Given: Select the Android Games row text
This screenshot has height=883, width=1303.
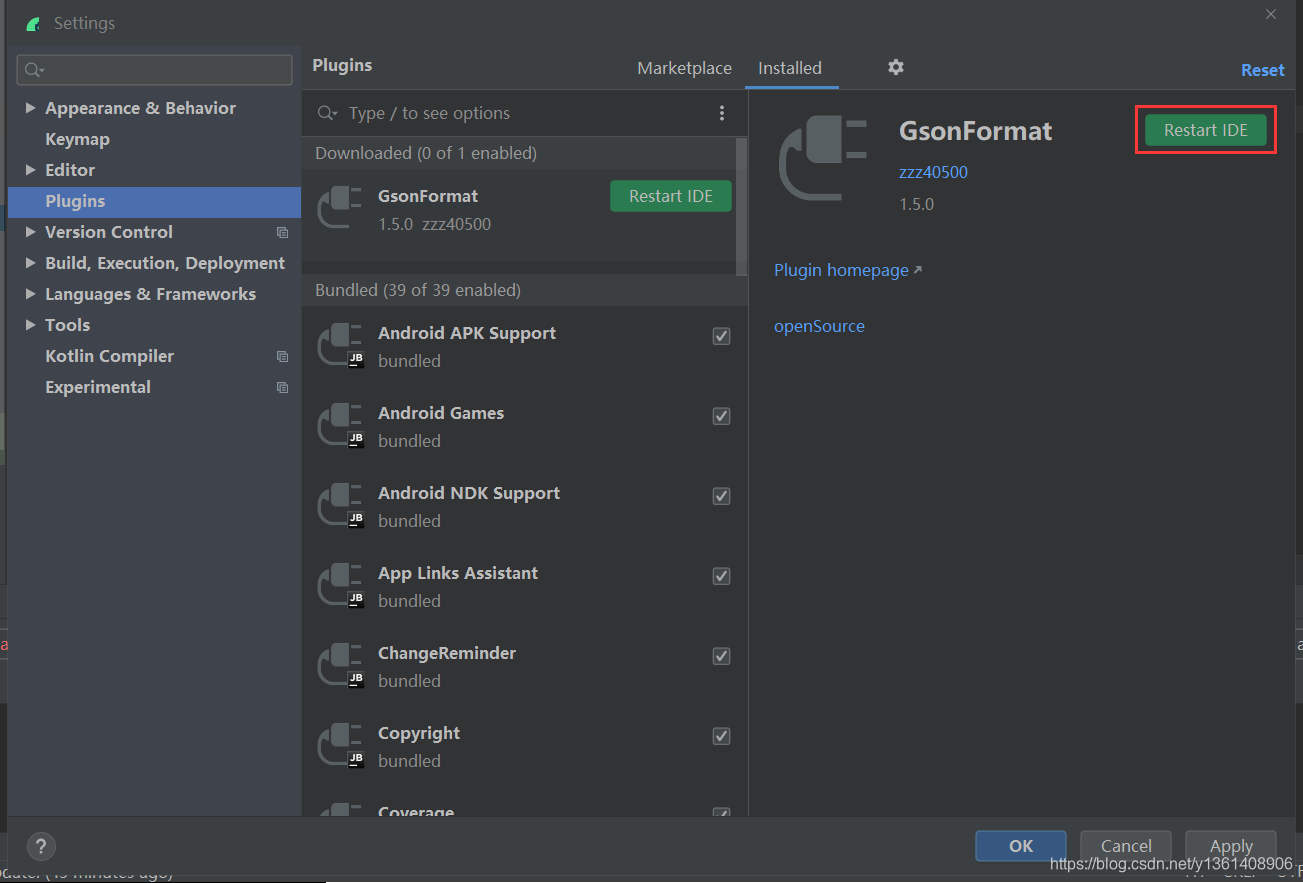Looking at the screenshot, I should click(x=441, y=413).
